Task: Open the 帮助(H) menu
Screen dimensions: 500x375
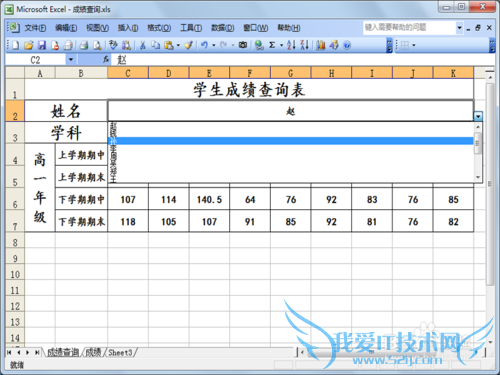Action: tap(289, 28)
